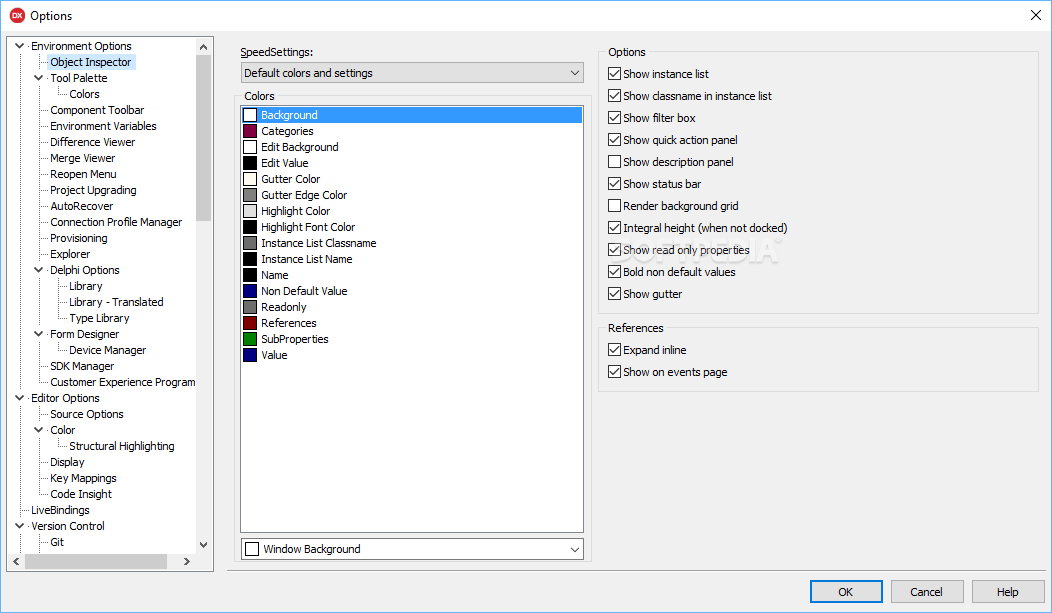Viewport: 1052px width, 613px height.
Task: Open Device Manager page
Action: 107,350
